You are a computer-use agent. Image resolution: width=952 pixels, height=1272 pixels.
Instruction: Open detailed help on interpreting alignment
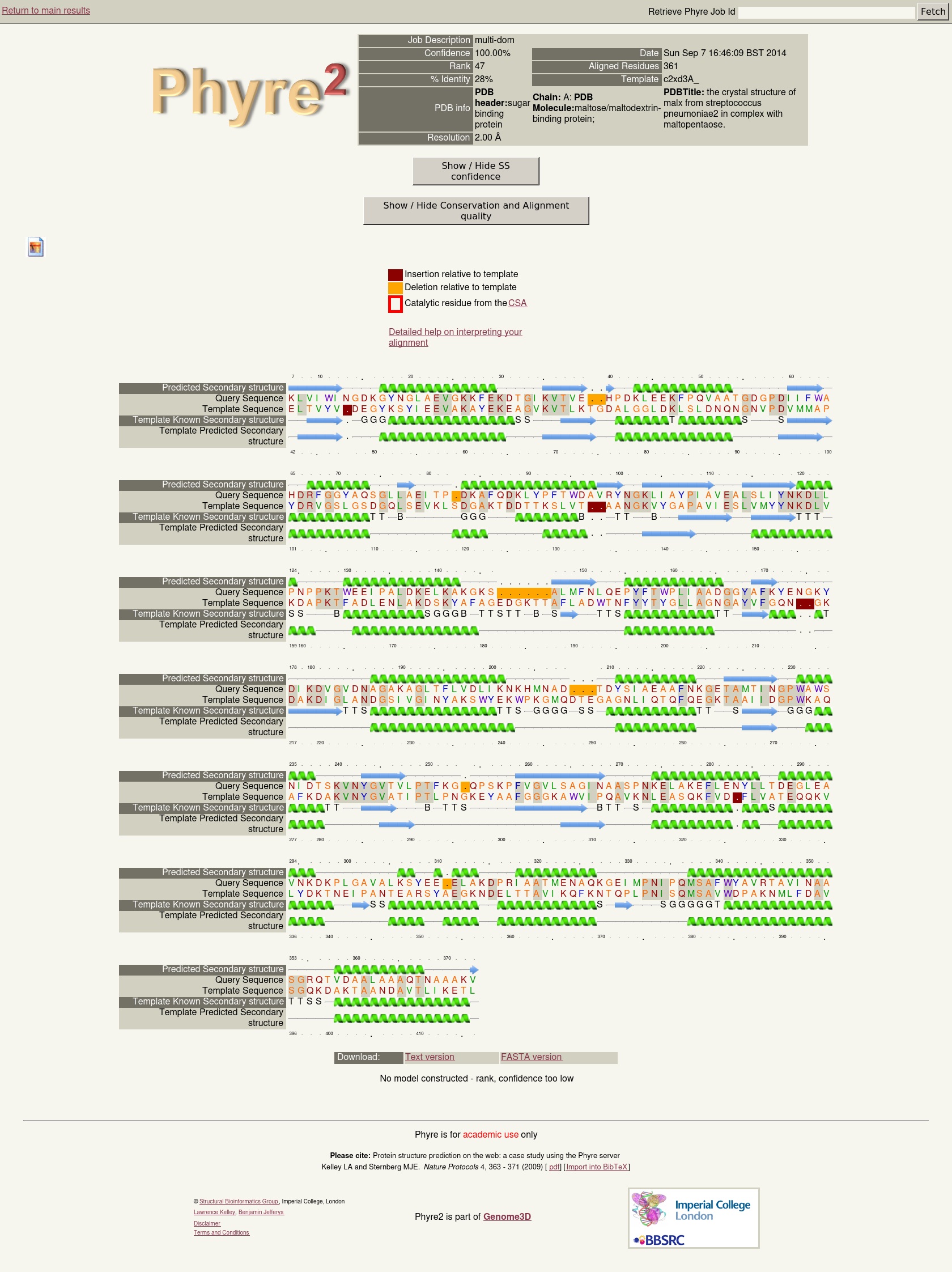point(454,337)
